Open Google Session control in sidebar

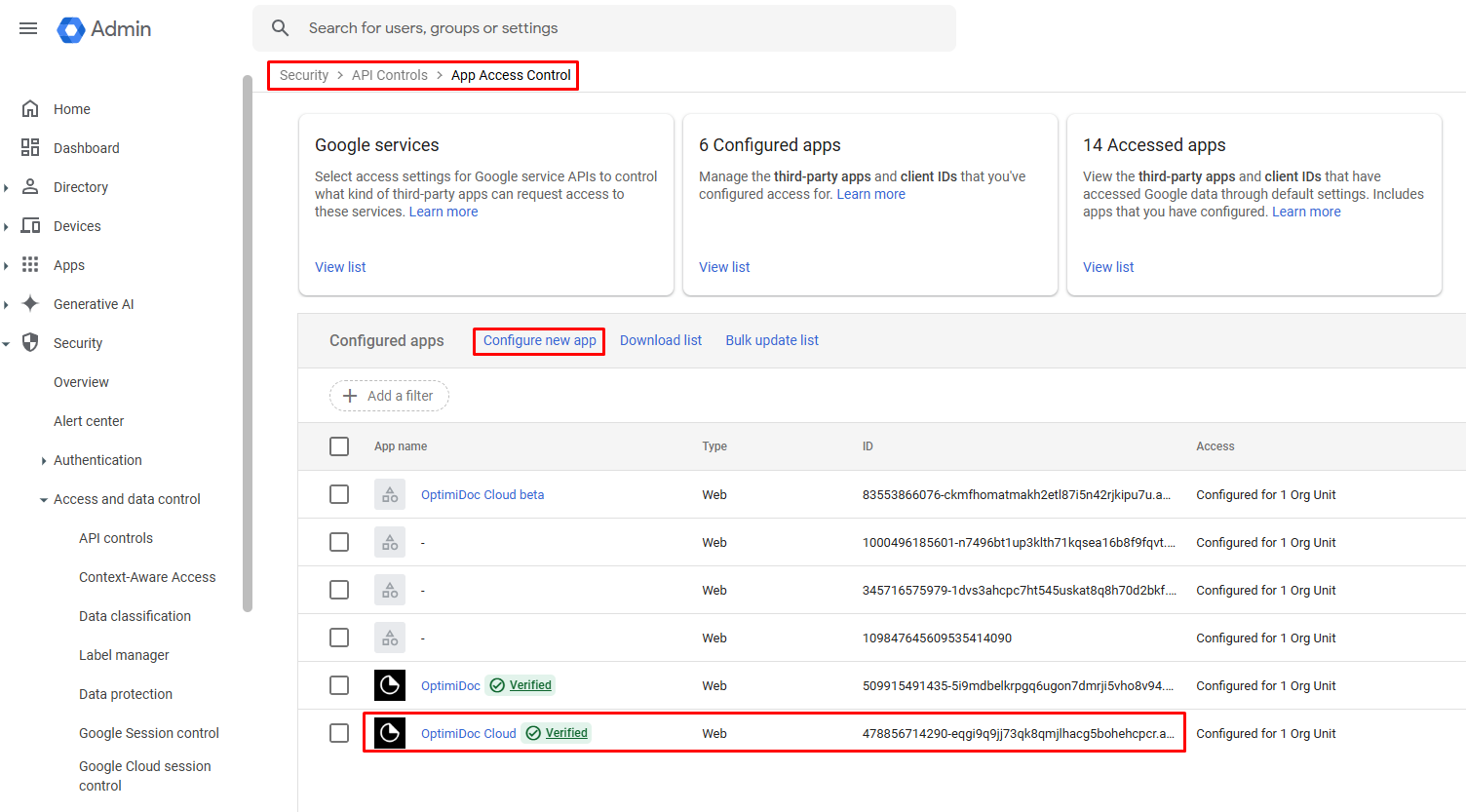pos(149,733)
